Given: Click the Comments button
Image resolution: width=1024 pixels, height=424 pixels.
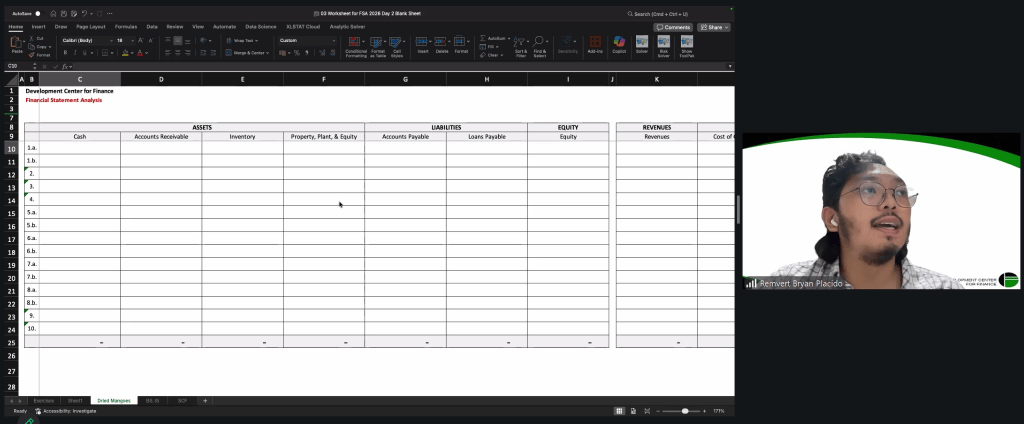Looking at the screenshot, I should tap(673, 27).
